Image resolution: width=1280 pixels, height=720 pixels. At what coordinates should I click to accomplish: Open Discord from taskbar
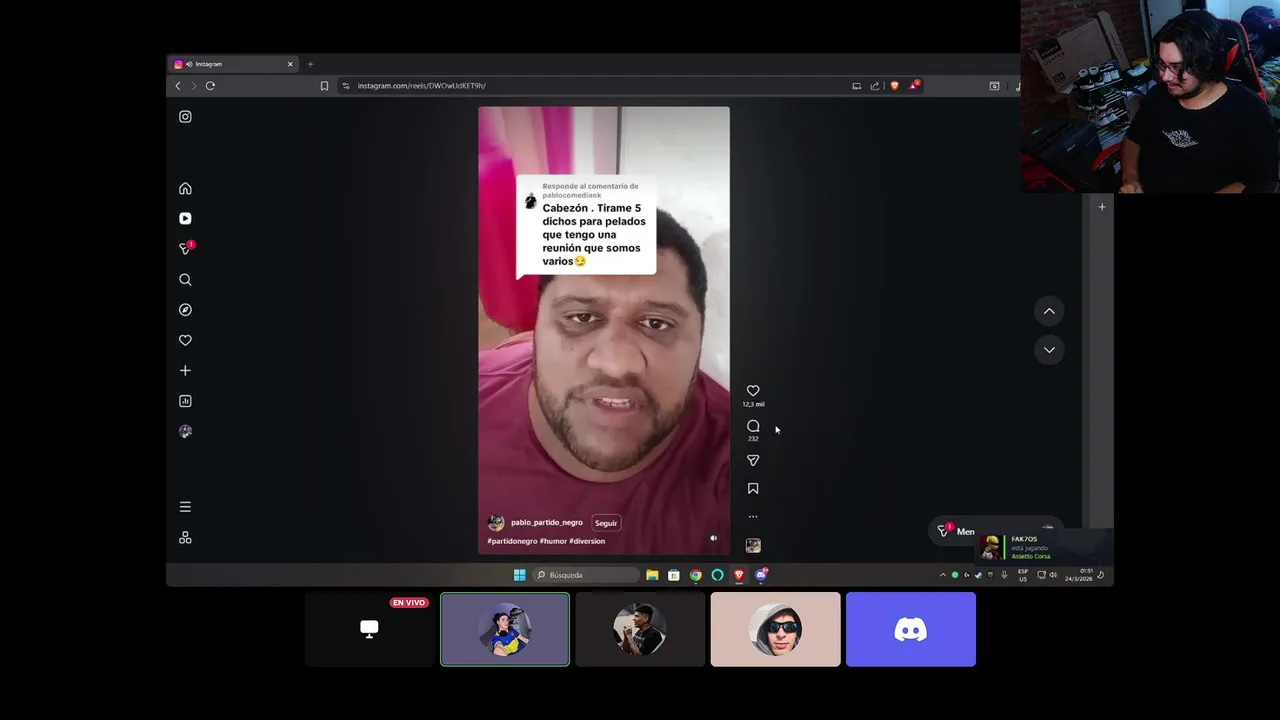point(761,575)
